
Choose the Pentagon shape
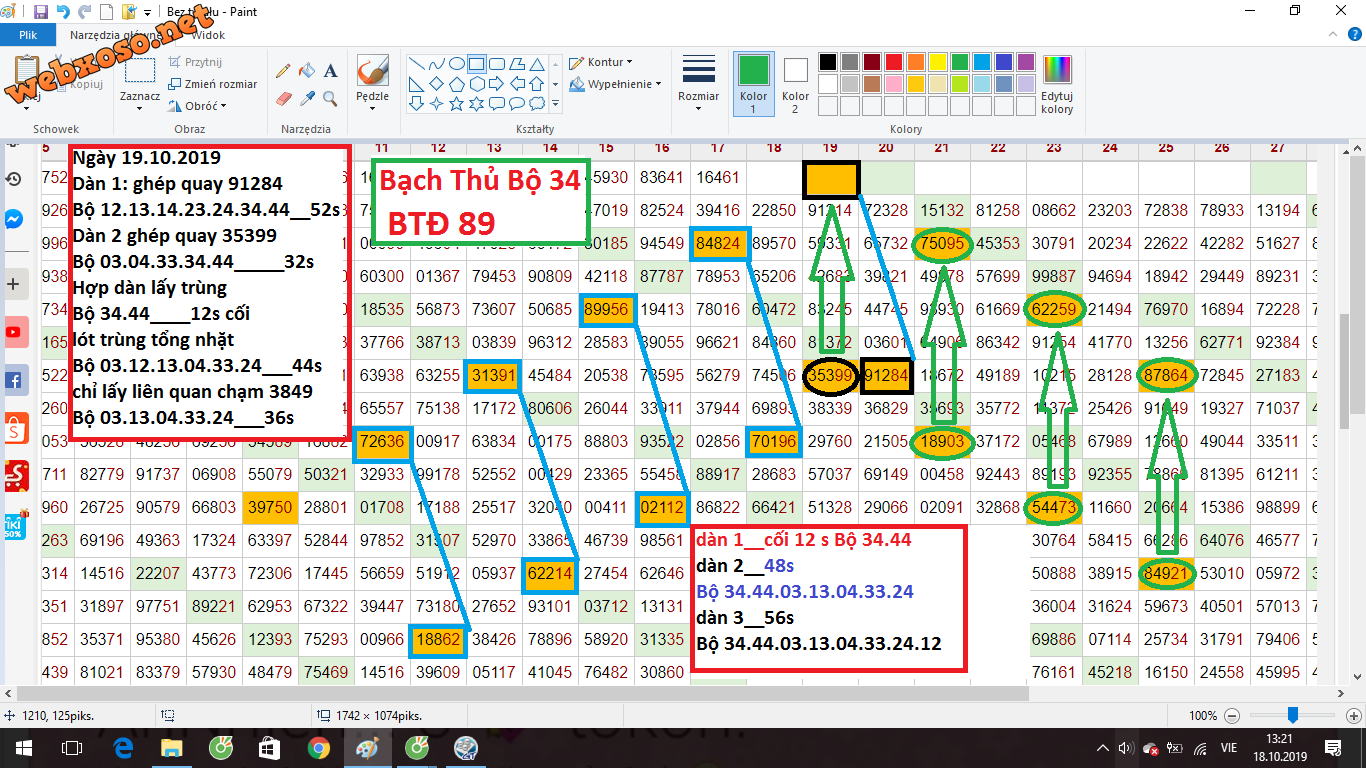click(458, 83)
